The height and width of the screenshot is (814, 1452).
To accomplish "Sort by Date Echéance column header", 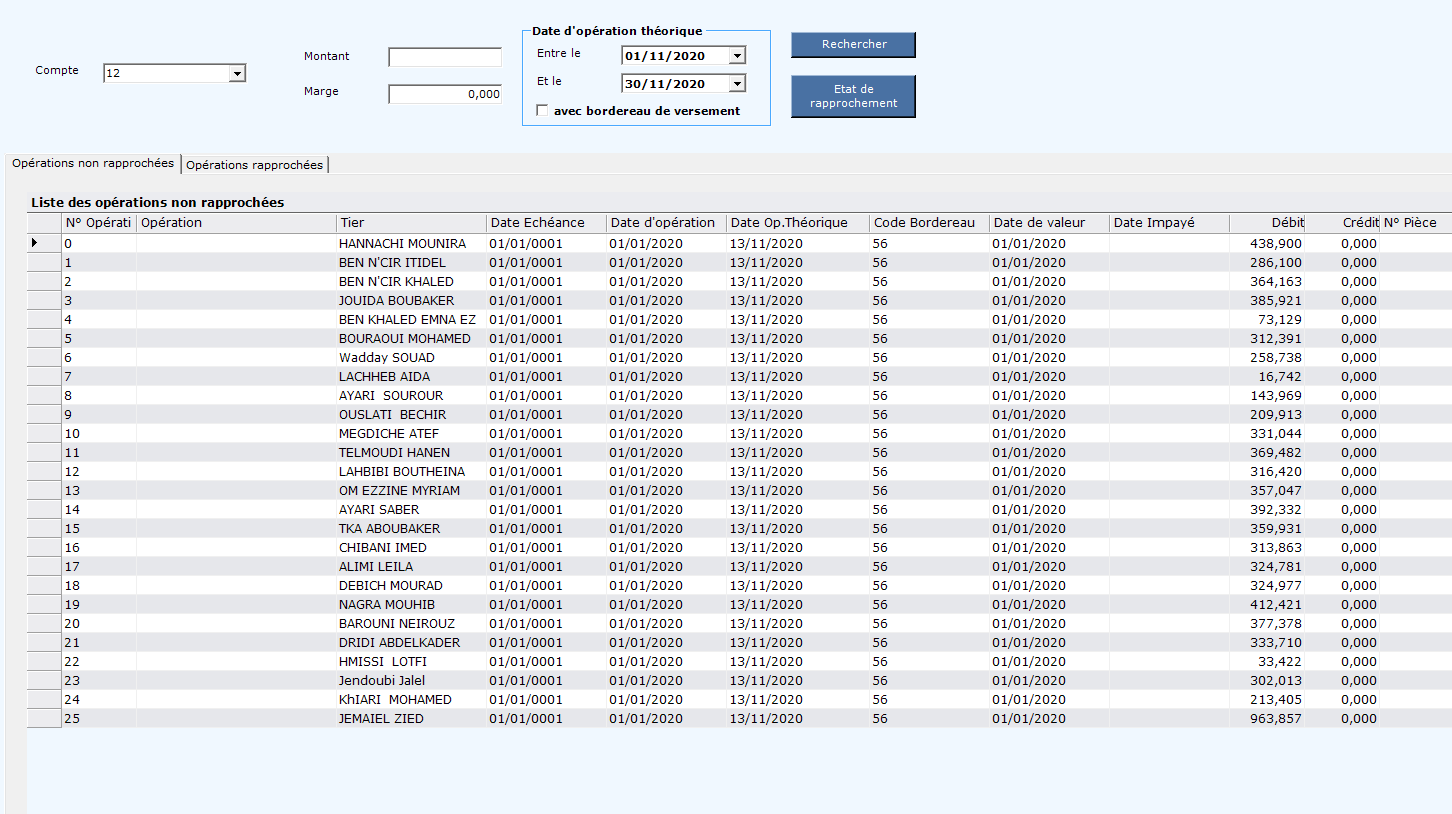I will point(546,223).
